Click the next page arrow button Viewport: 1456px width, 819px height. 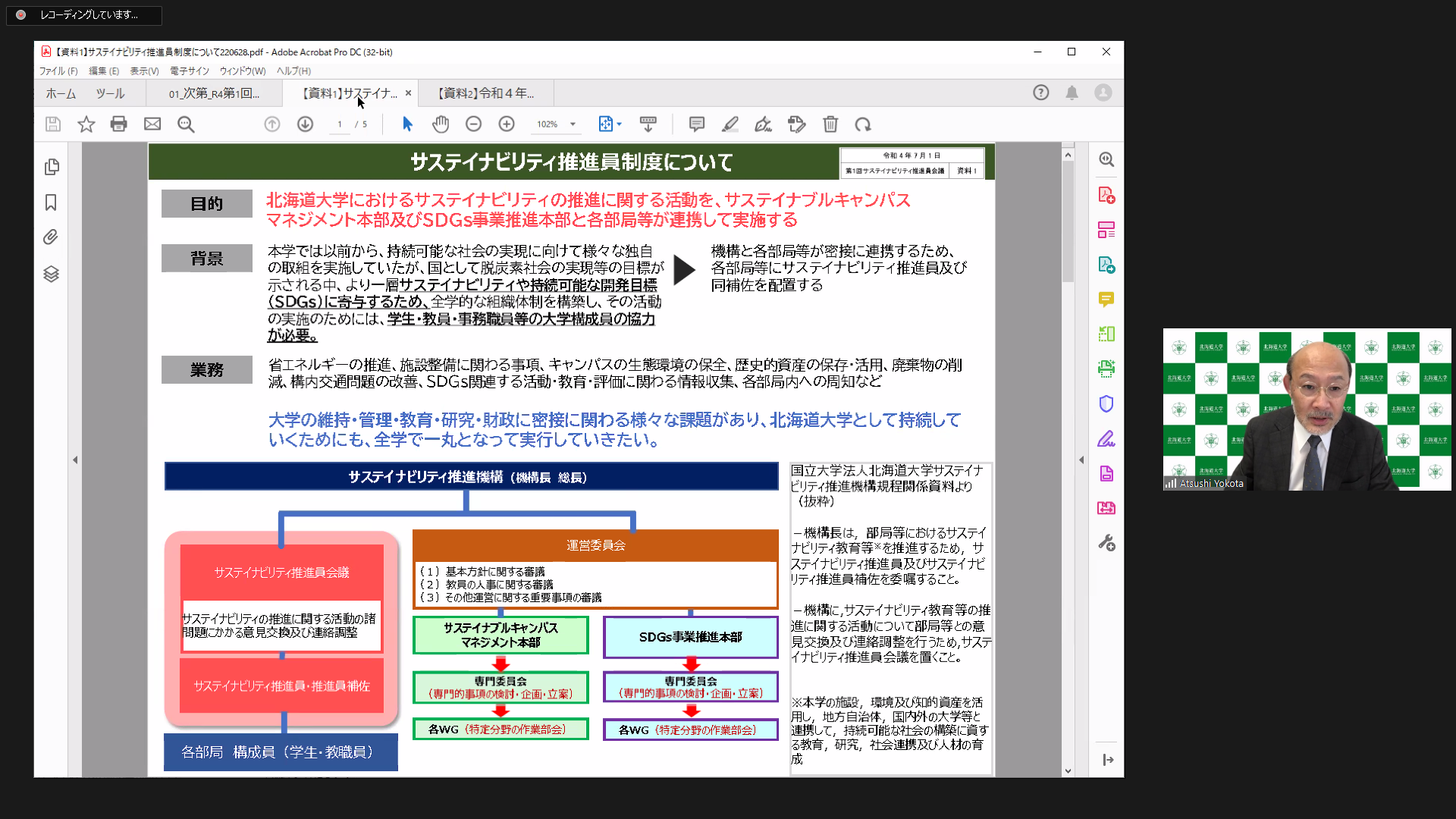(306, 124)
